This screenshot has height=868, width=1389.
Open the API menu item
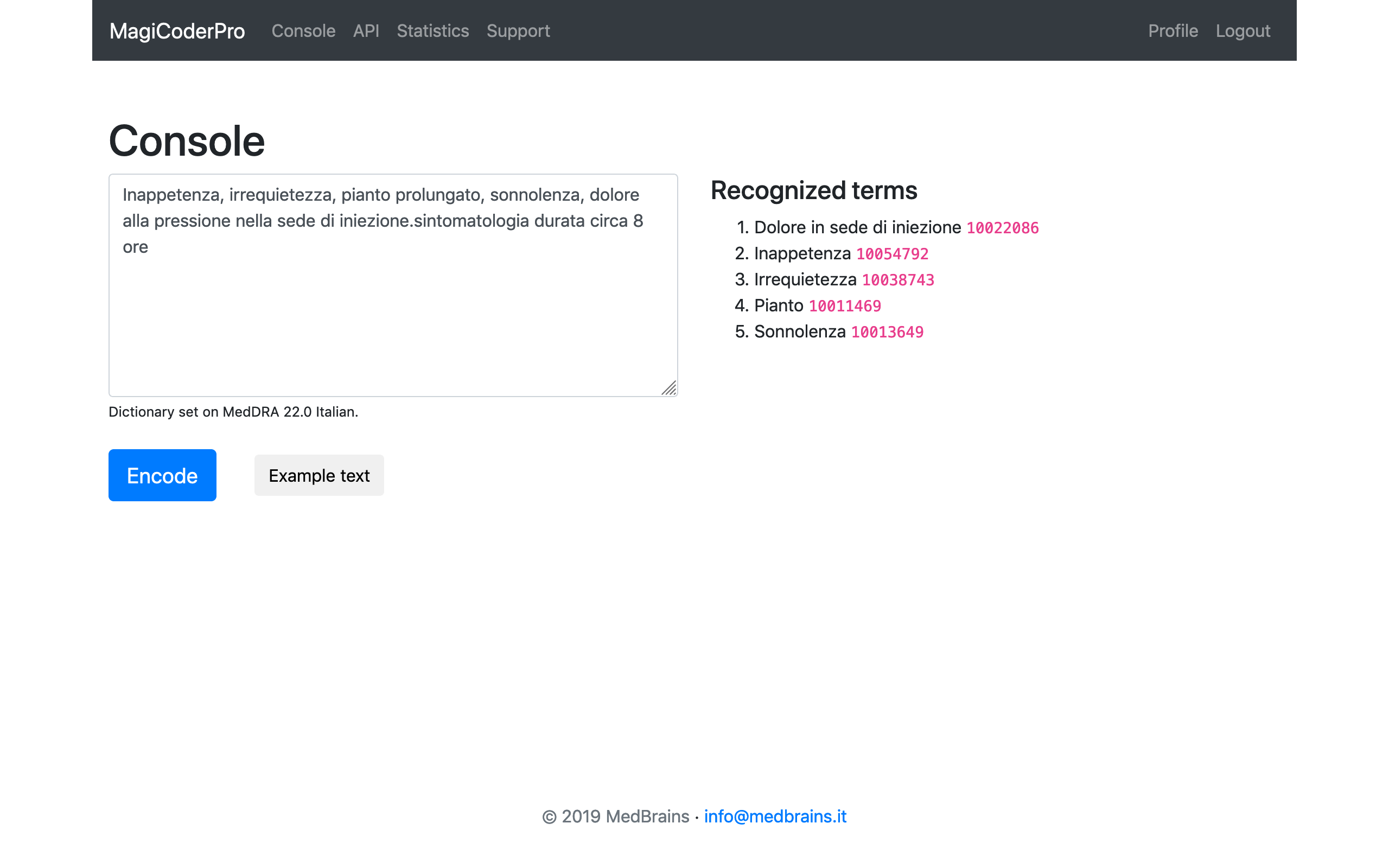(366, 31)
